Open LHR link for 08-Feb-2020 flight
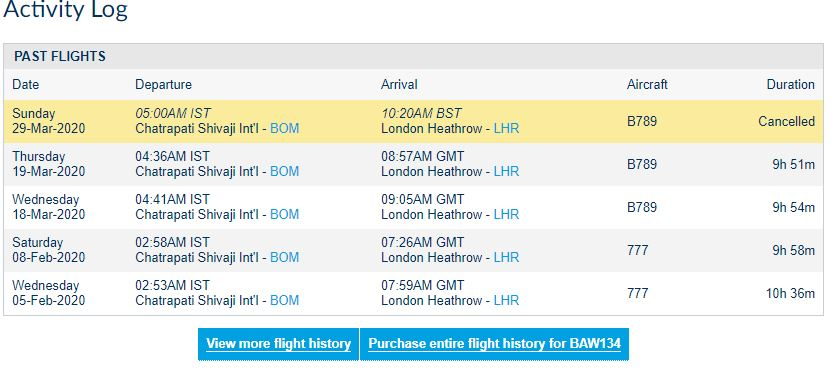The height and width of the screenshot is (370, 833). [x=506, y=258]
